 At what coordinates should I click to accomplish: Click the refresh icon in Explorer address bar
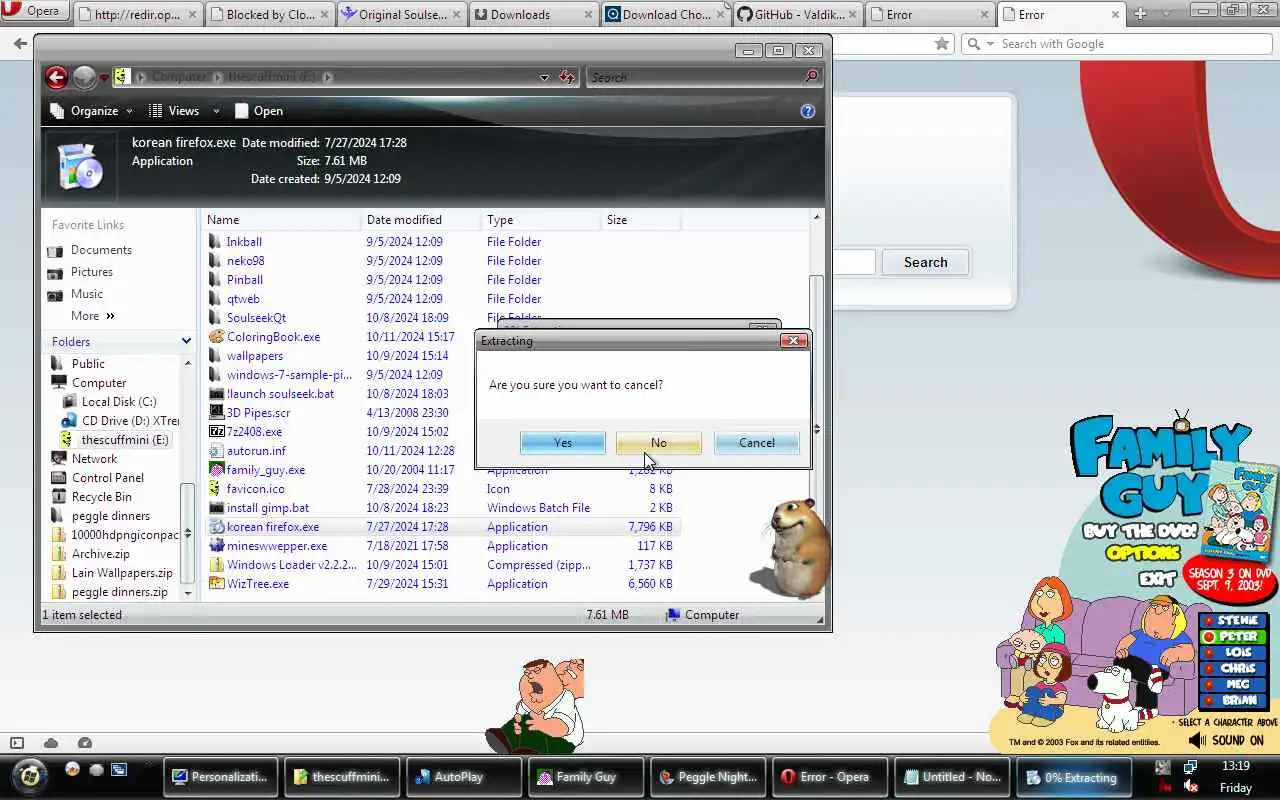tap(567, 77)
